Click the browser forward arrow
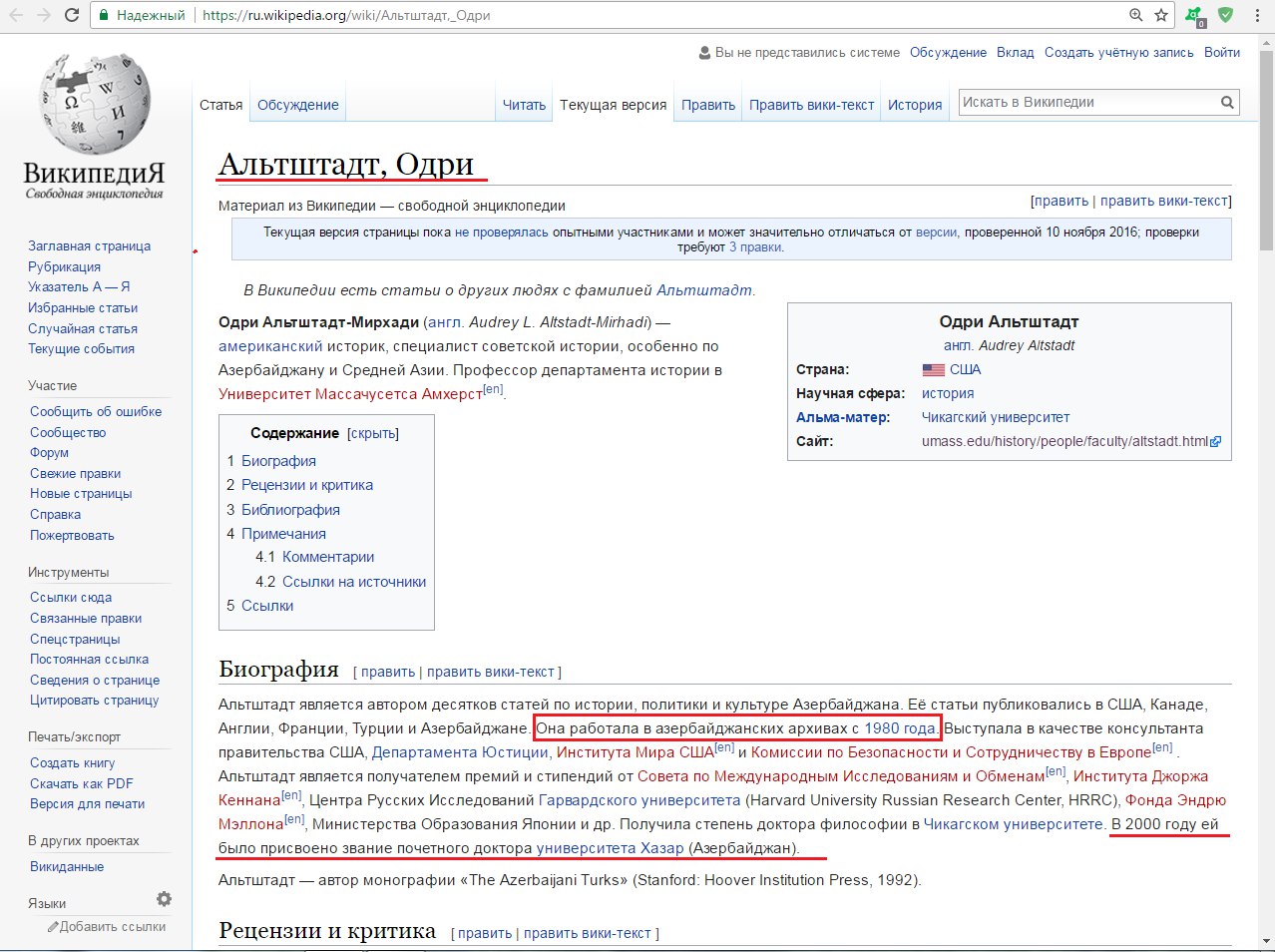 44,15
